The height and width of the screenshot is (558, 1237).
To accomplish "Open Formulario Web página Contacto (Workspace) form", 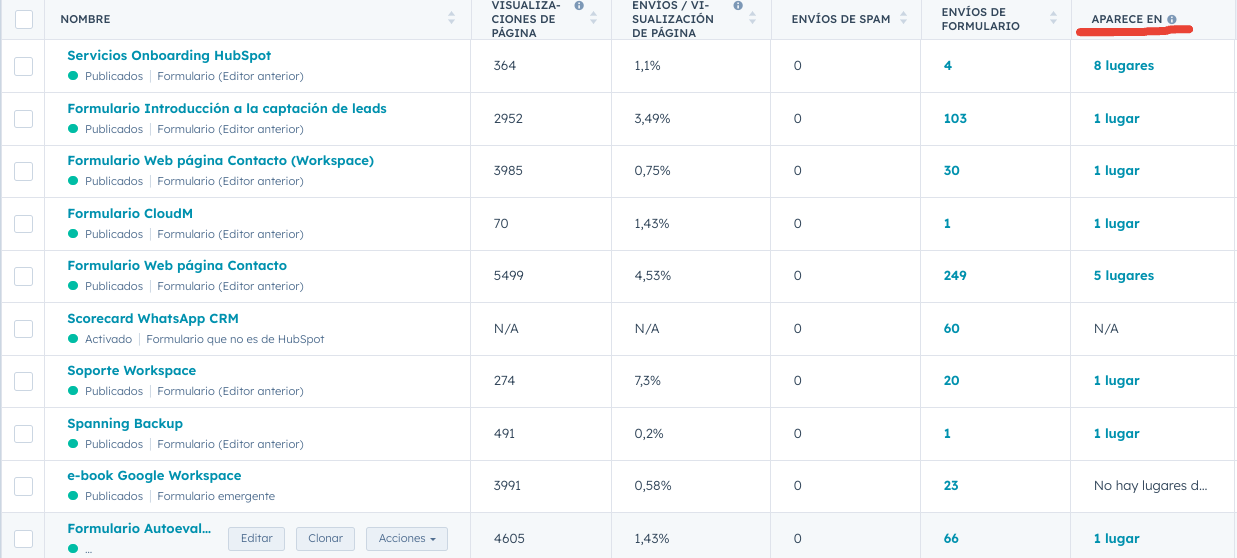I will (220, 161).
